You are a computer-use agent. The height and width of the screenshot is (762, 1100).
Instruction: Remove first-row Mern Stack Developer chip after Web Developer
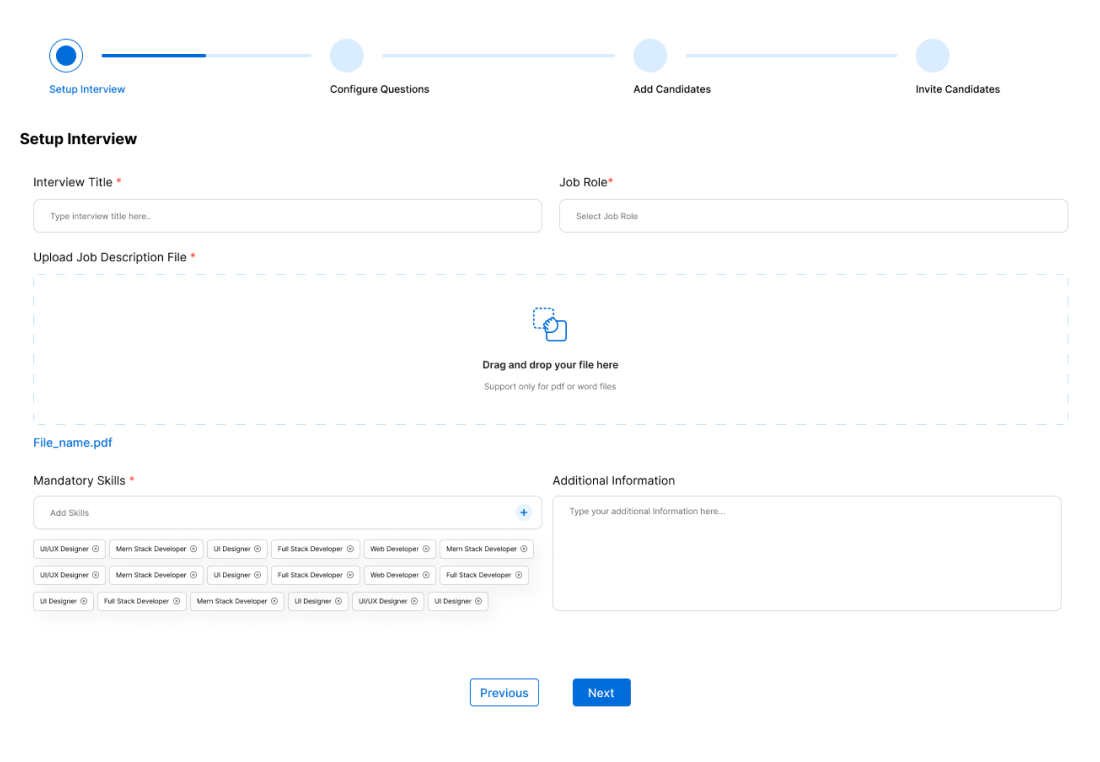pyautogui.click(x=523, y=549)
